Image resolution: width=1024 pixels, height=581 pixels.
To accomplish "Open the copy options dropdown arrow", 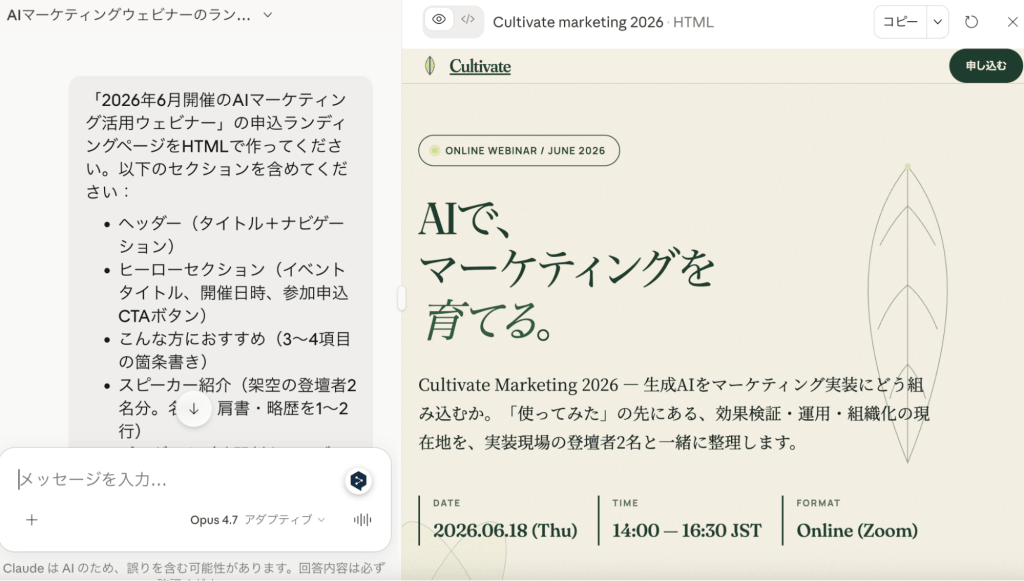I will tap(938, 22).
